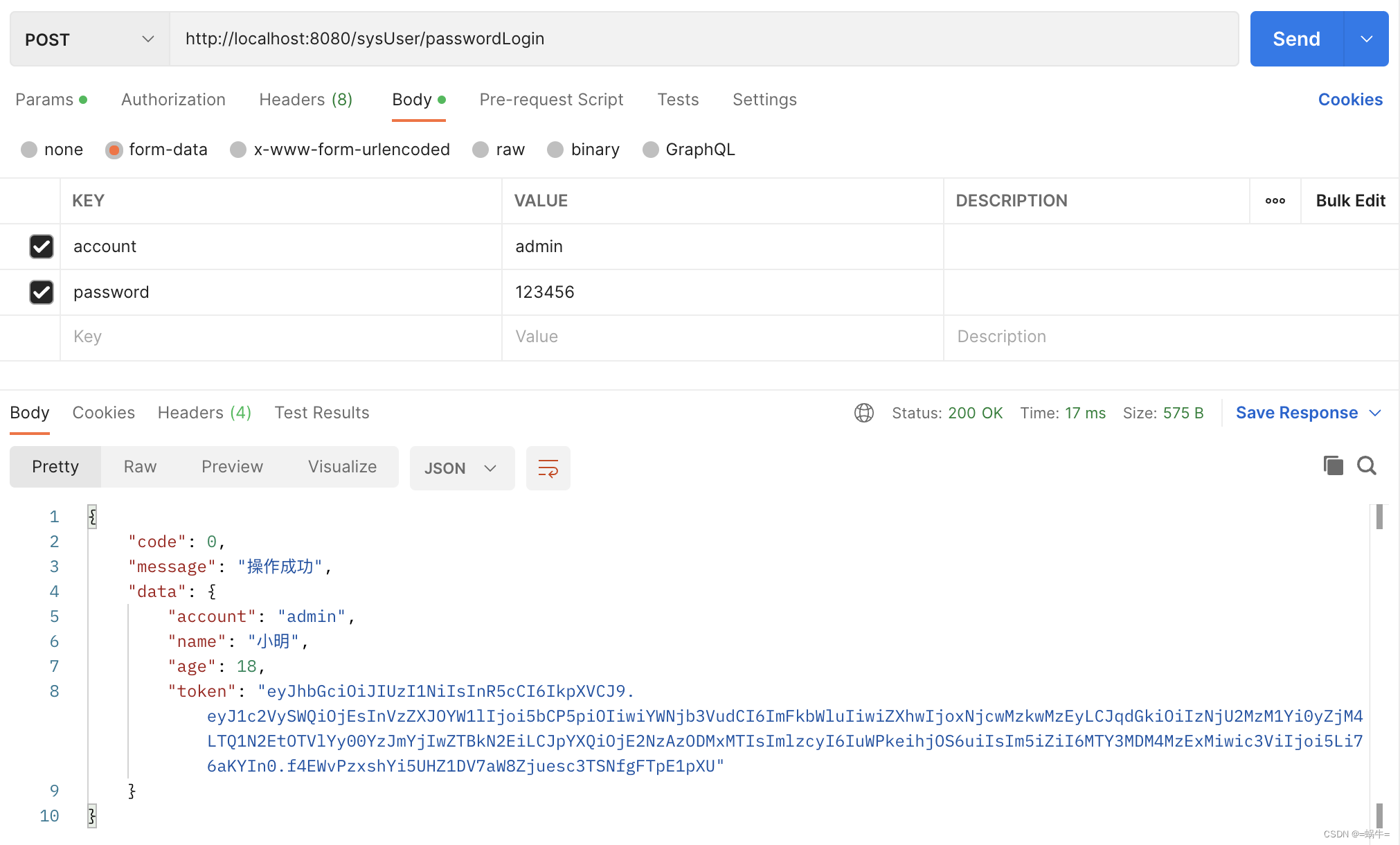
Task: Open the request Headers (8) tab
Action: (x=306, y=100)
